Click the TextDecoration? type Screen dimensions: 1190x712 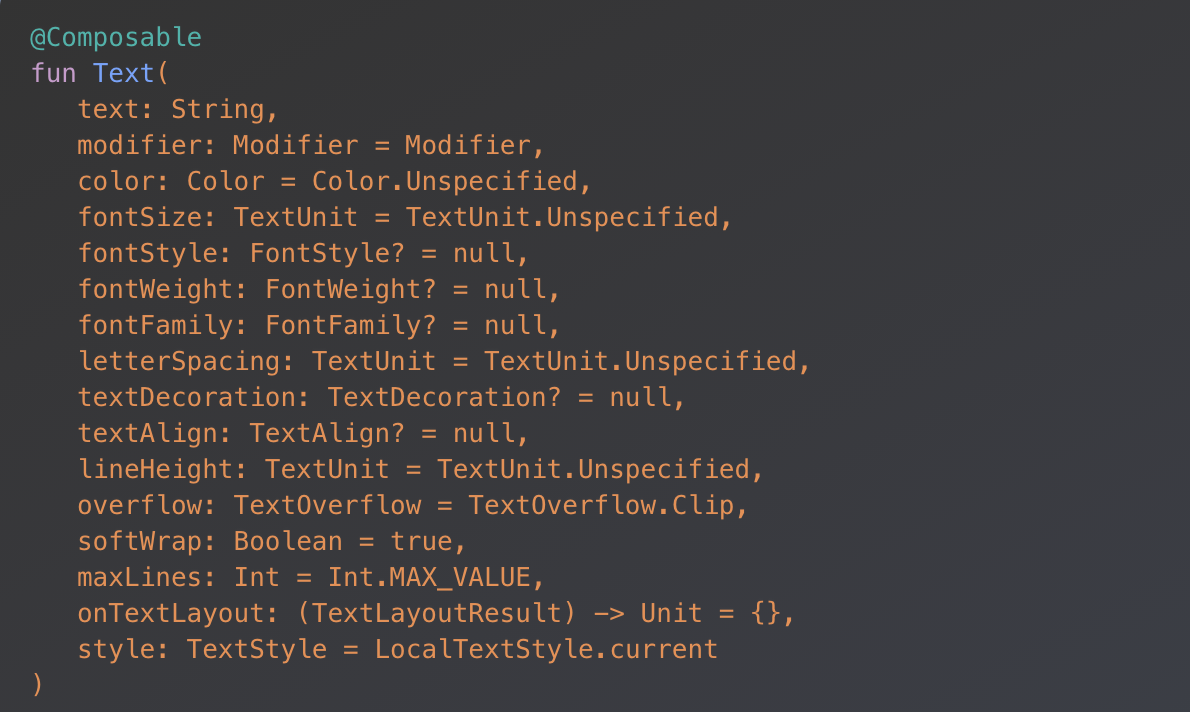444,397
